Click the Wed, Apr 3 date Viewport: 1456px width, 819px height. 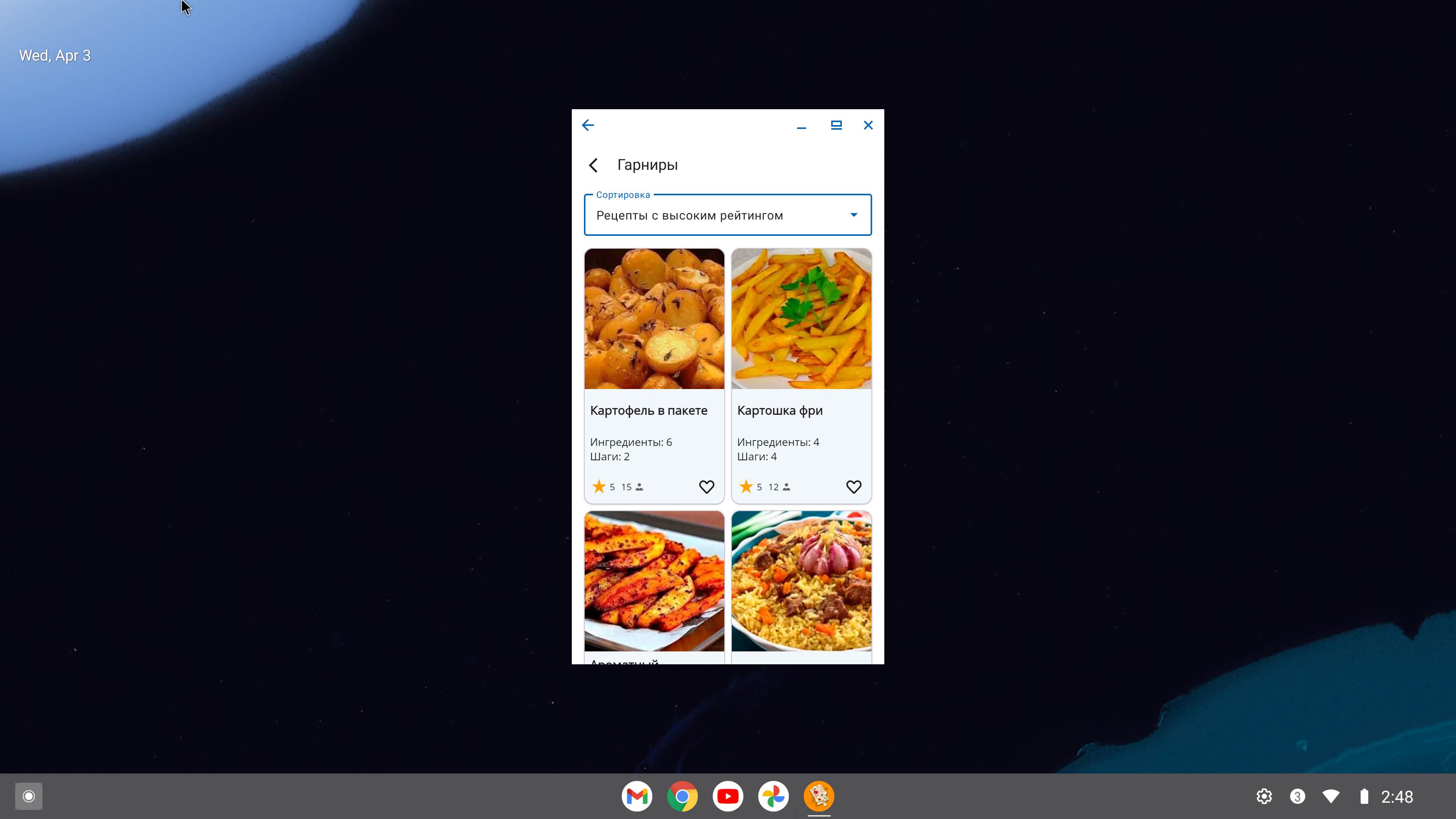coord(55,55)
